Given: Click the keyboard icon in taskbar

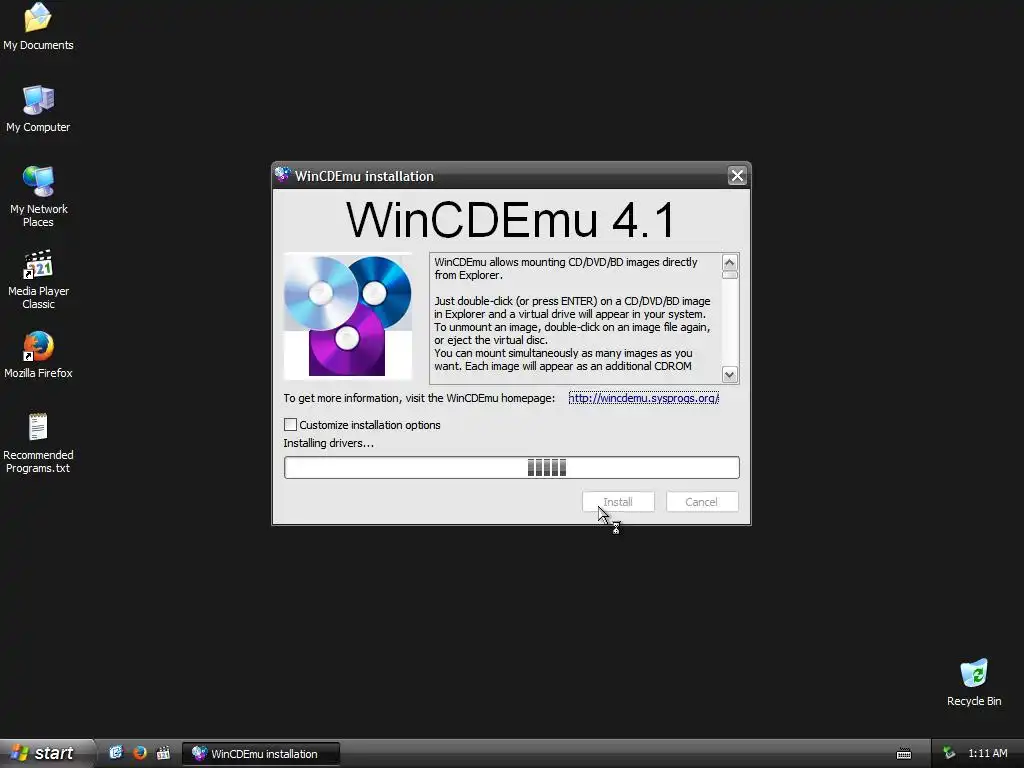Looking at the screenshot, I should tap(904, 754).
